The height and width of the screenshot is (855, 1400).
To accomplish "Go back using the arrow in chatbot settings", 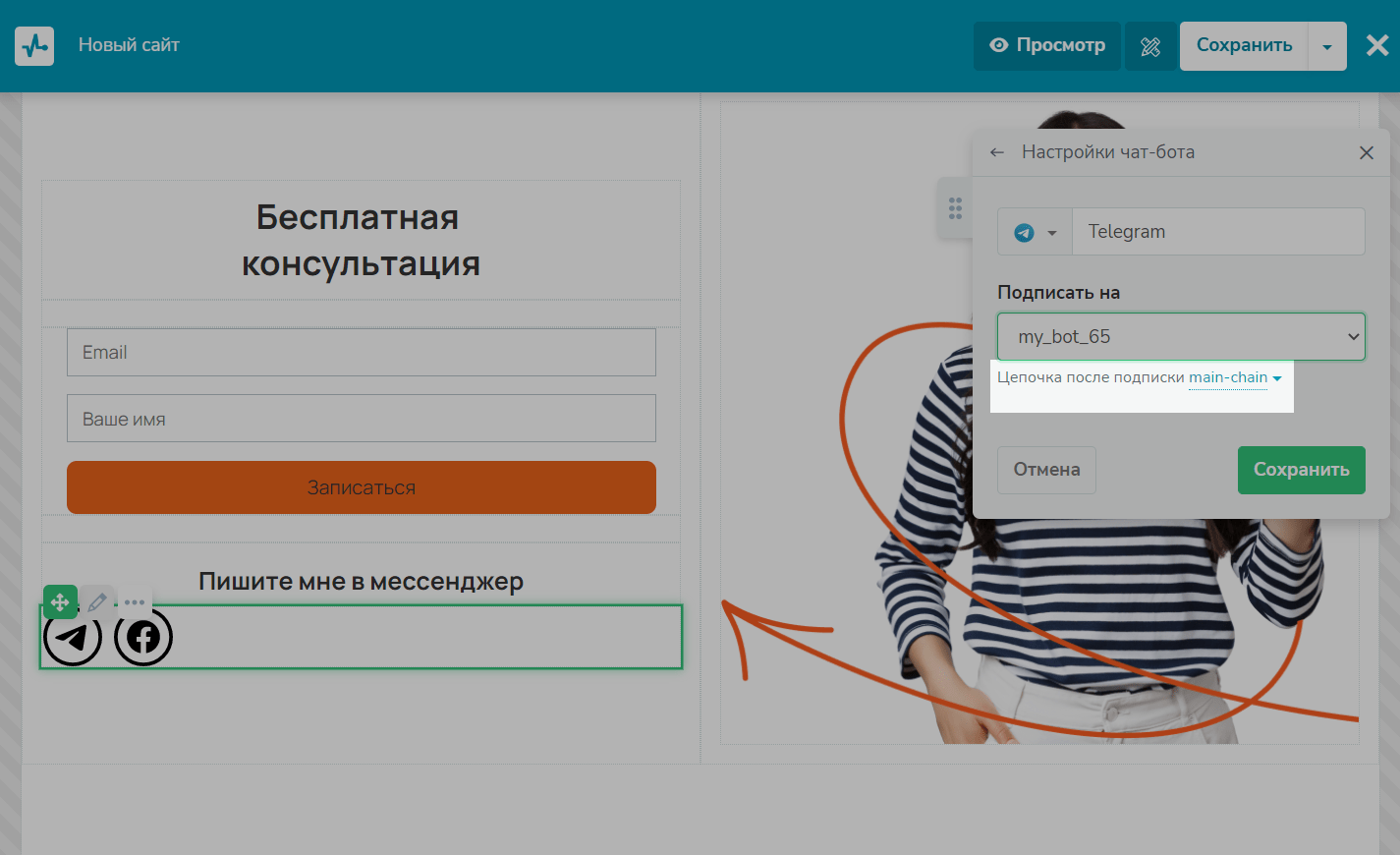I will (x=997, y=152).
